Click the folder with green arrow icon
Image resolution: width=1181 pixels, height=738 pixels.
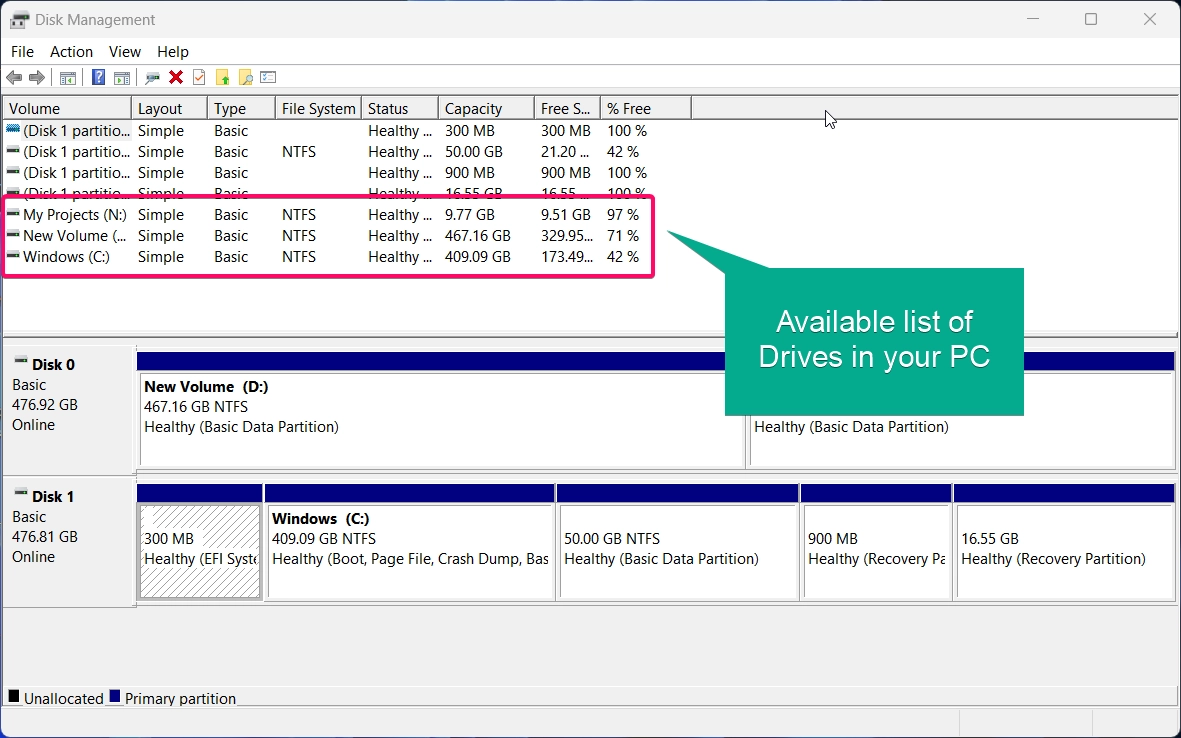point(222,78)
